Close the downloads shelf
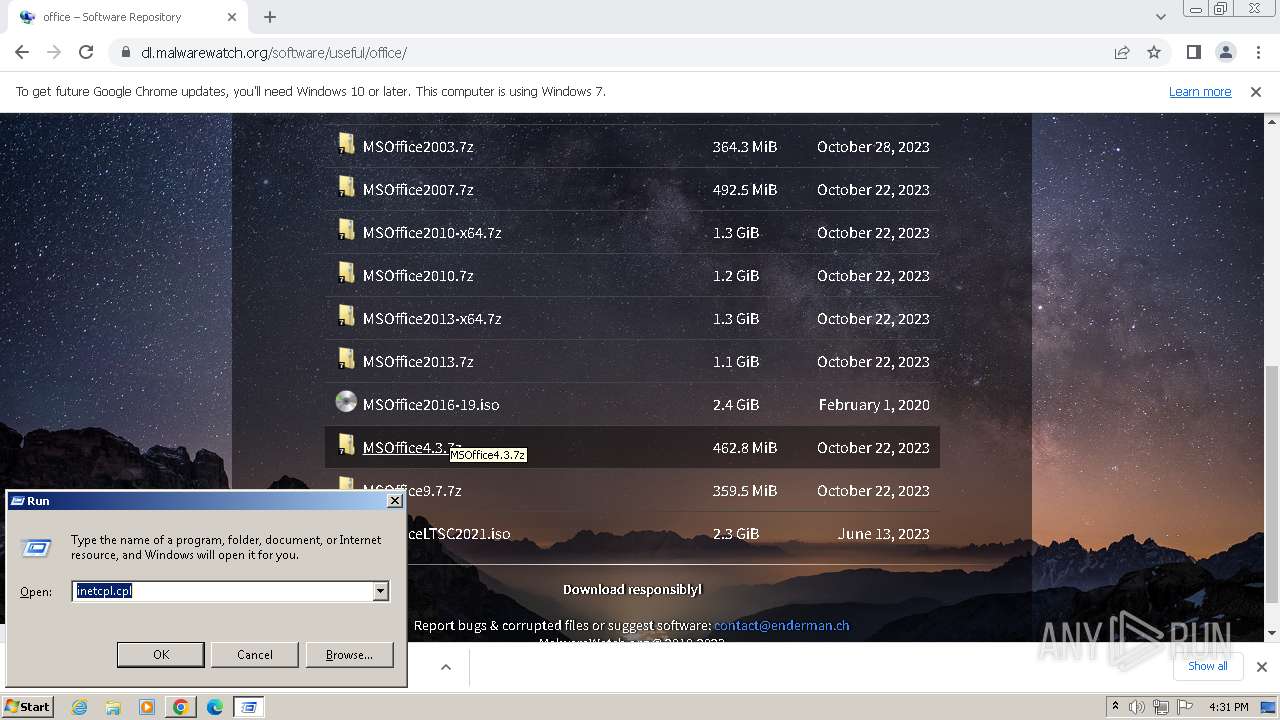The image size is (1280, 720). pyautogui.click(x=1261, y=667)
